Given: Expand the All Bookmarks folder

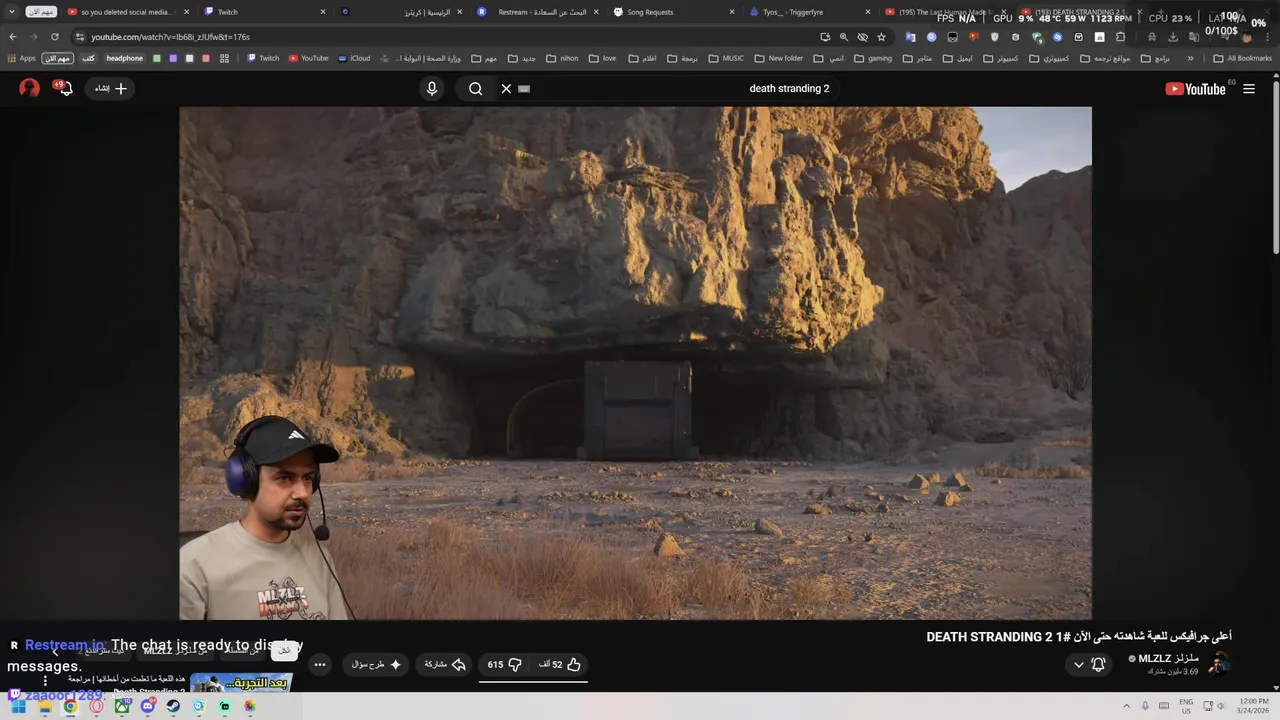Looking at the screenshot, I should (1242, 58).
